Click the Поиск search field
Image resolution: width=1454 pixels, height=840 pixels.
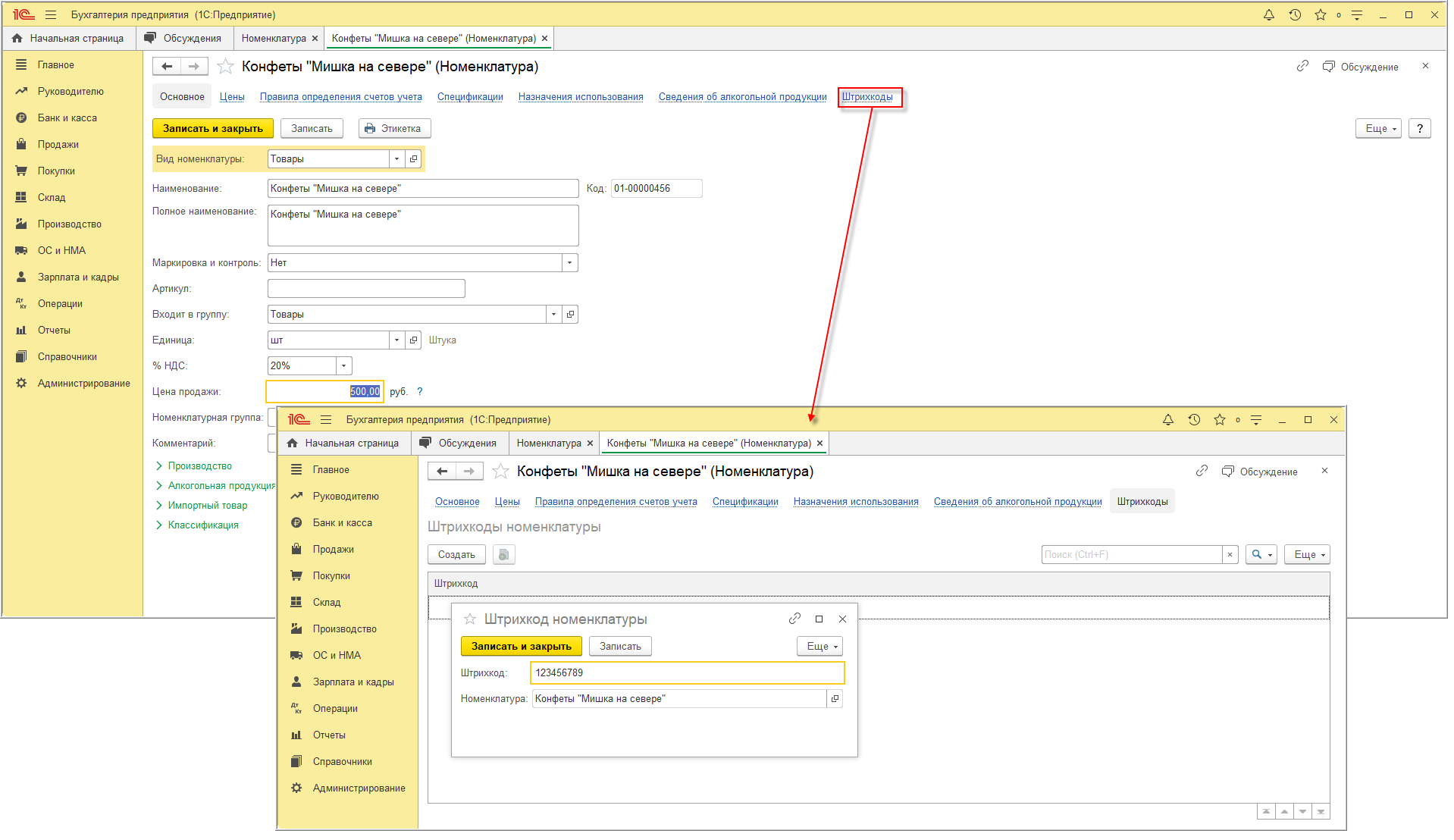[1132, 554]
